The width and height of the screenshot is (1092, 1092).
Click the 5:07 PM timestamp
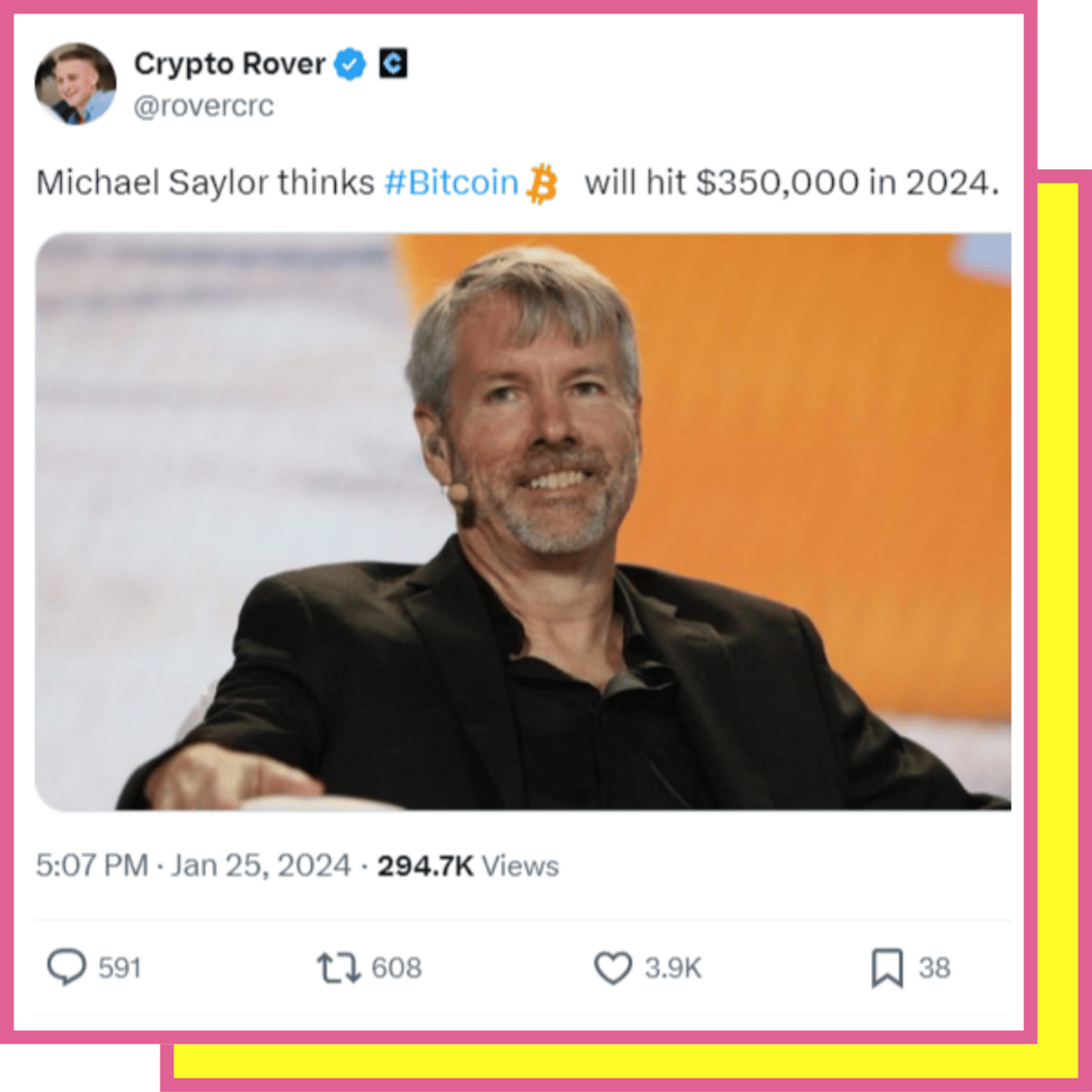[x=91, y=865]
